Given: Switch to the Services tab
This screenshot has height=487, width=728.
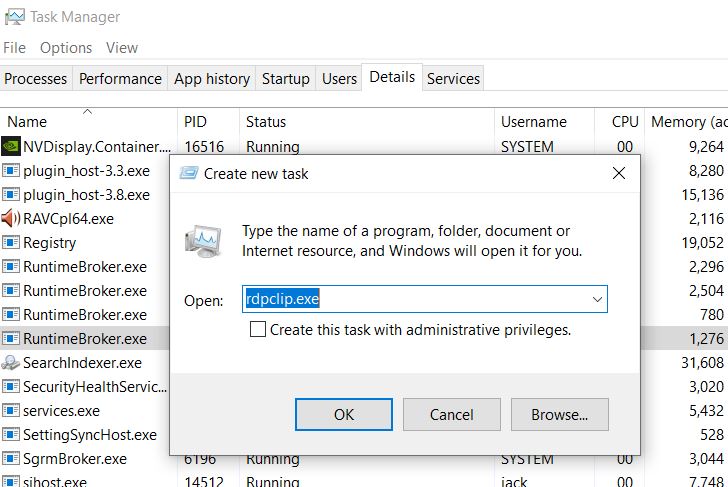Looking at the screenshot, I should (x=453, y=78).
